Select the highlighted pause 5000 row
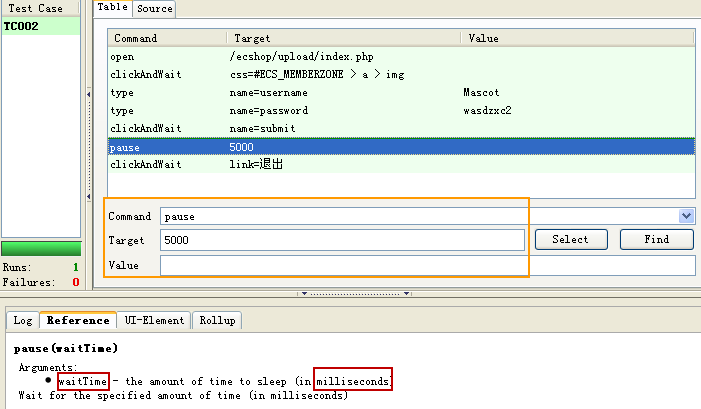Viewport: 701px width, 409px height. pyautogui.click(x=401, y=147)
